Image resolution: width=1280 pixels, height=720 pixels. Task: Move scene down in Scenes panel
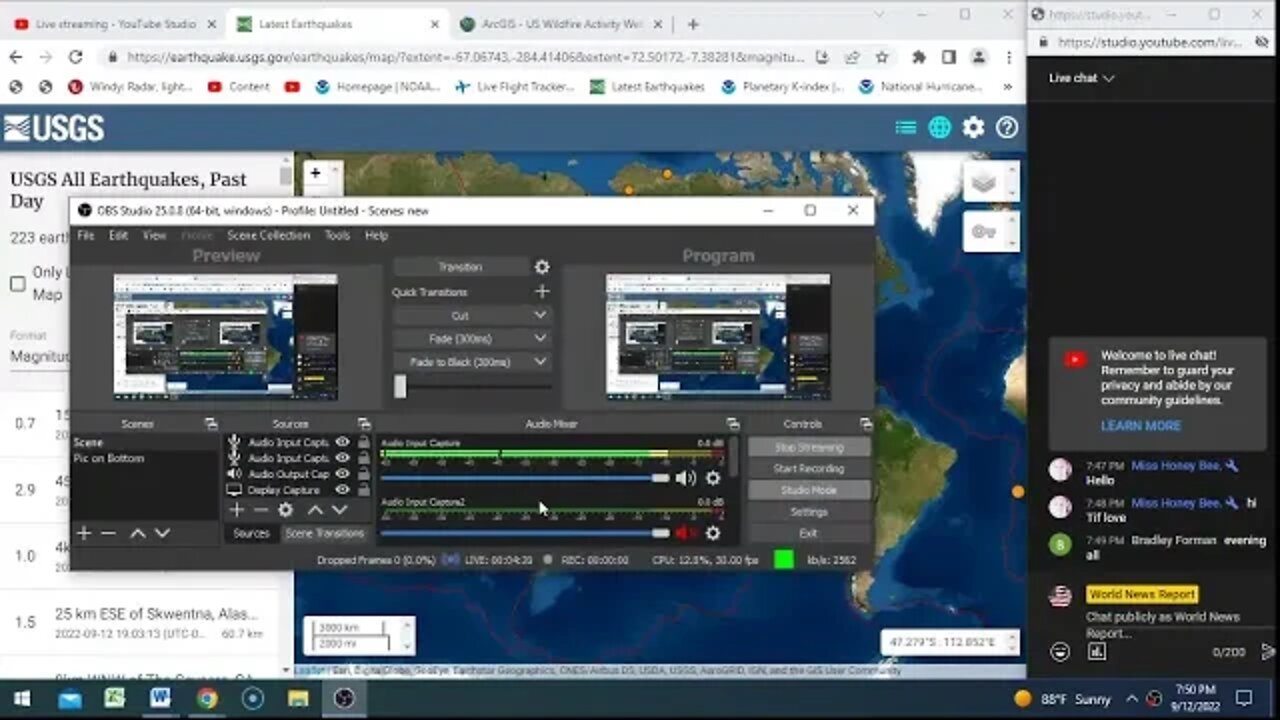[x=162, y=533]
